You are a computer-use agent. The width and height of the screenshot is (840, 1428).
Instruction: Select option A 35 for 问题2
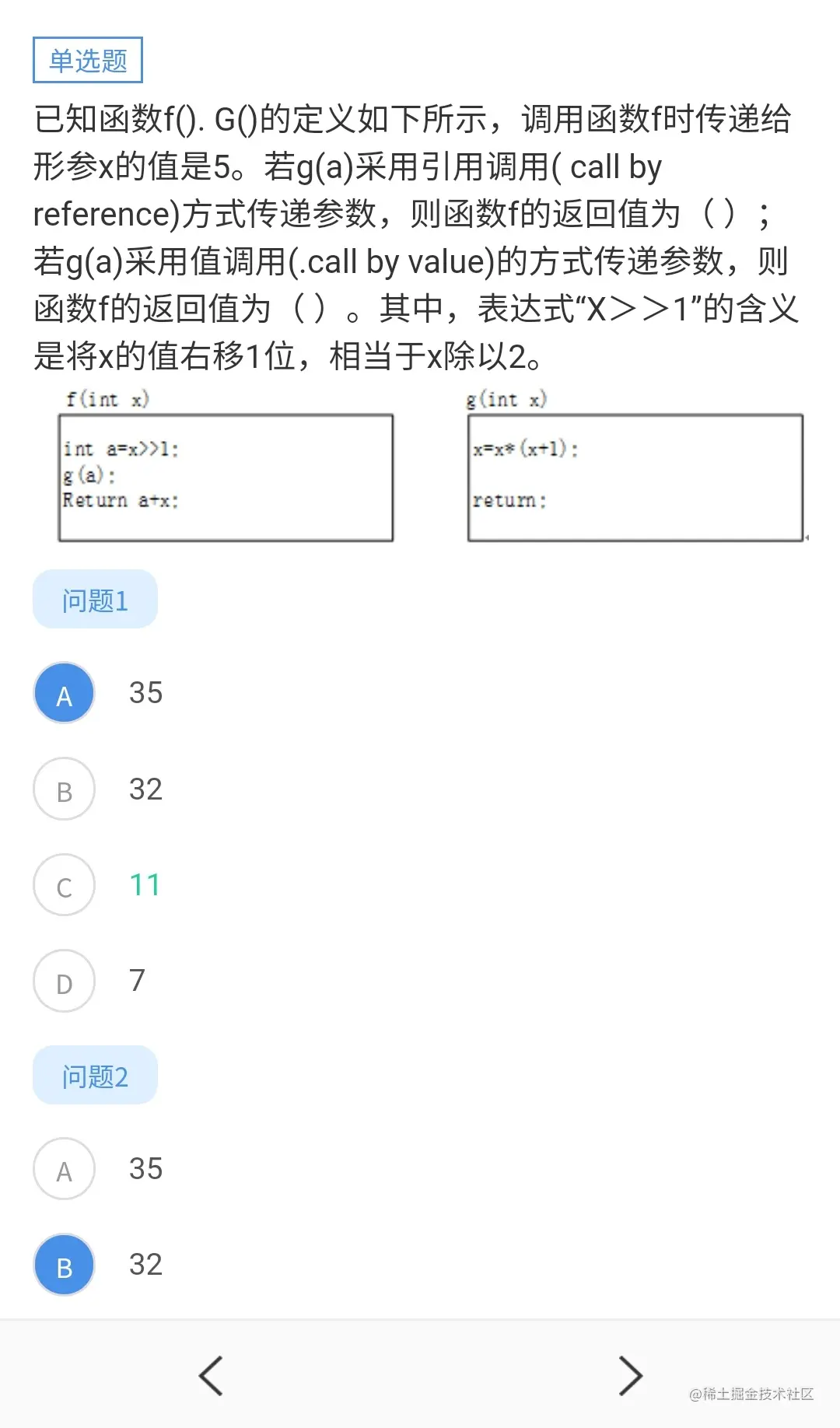[x=64, y=1169]
